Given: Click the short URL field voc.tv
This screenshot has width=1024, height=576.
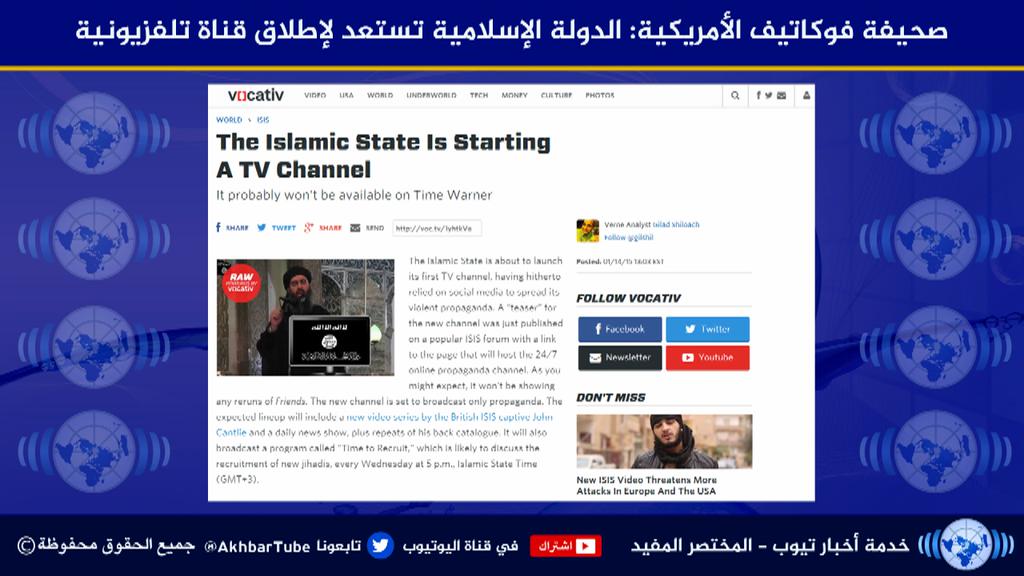Looking at the screenshot, I should tap(437, 228).
